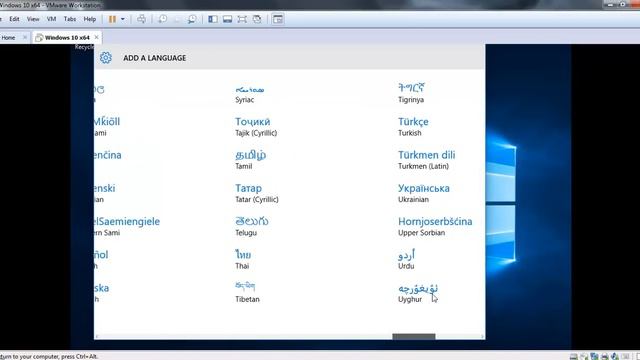Open the Help menu
The image size is (640, 360).
[x=90, y=19]
